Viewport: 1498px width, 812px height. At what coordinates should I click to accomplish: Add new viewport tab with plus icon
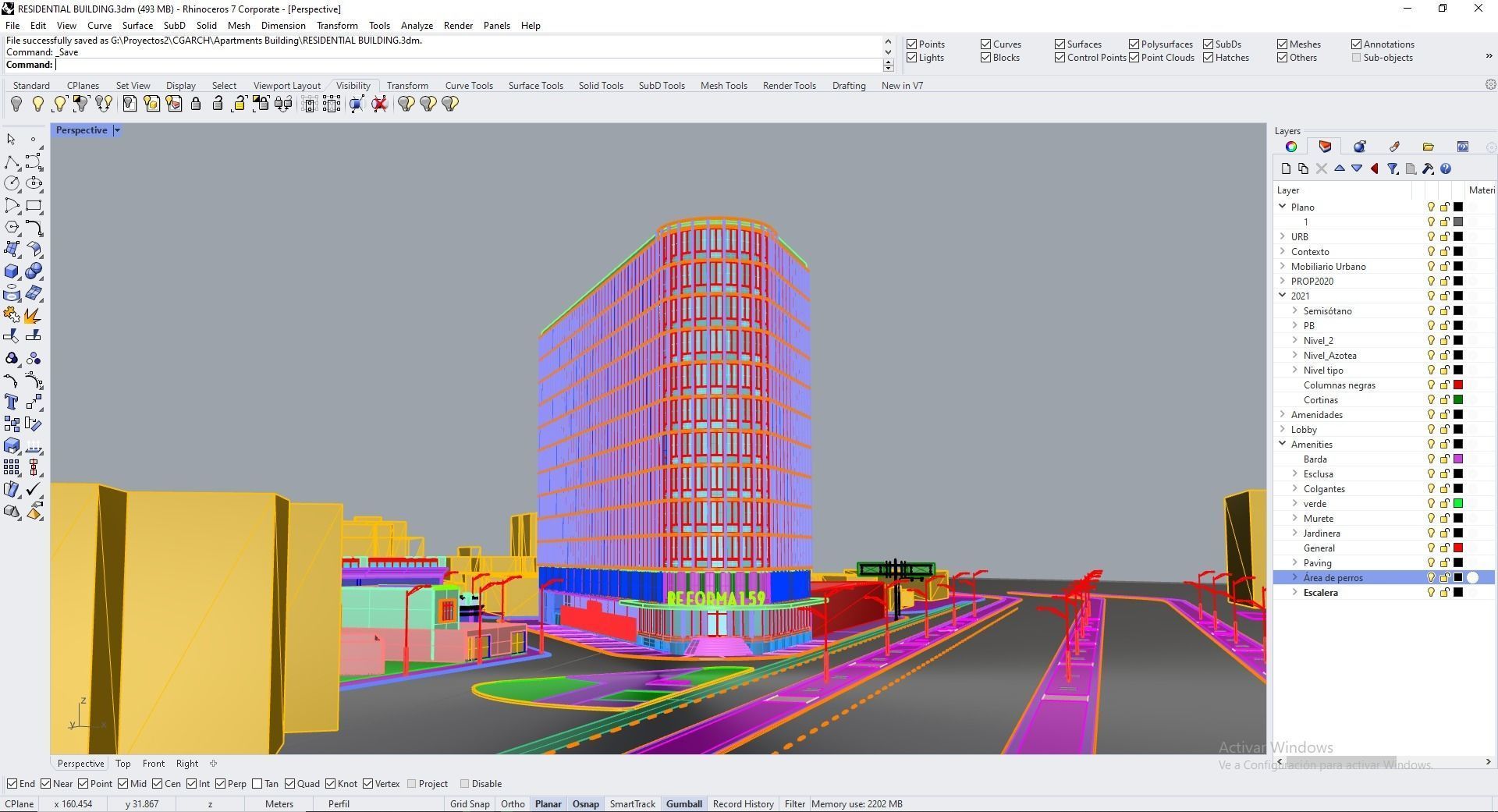[x=213, y=764]
